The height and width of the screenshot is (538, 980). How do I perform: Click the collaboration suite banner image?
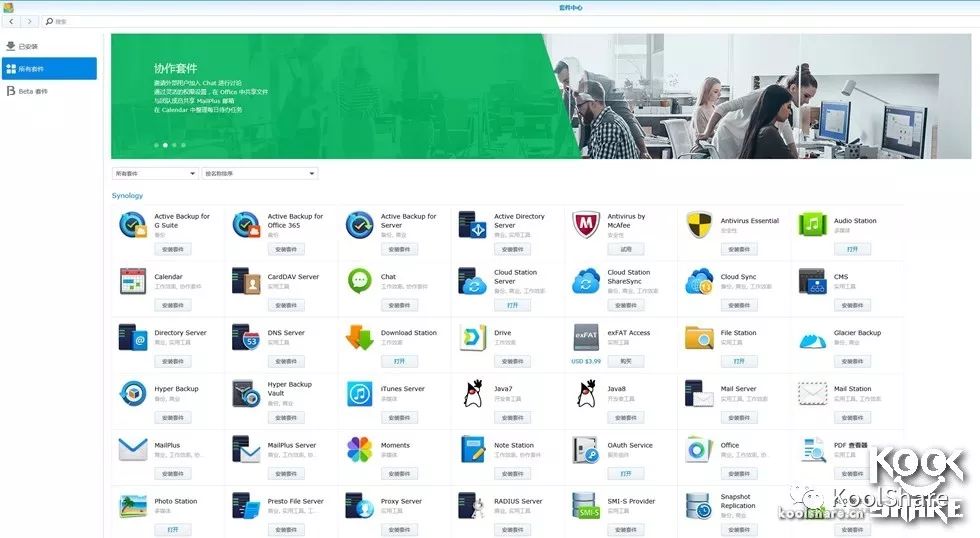541,96
